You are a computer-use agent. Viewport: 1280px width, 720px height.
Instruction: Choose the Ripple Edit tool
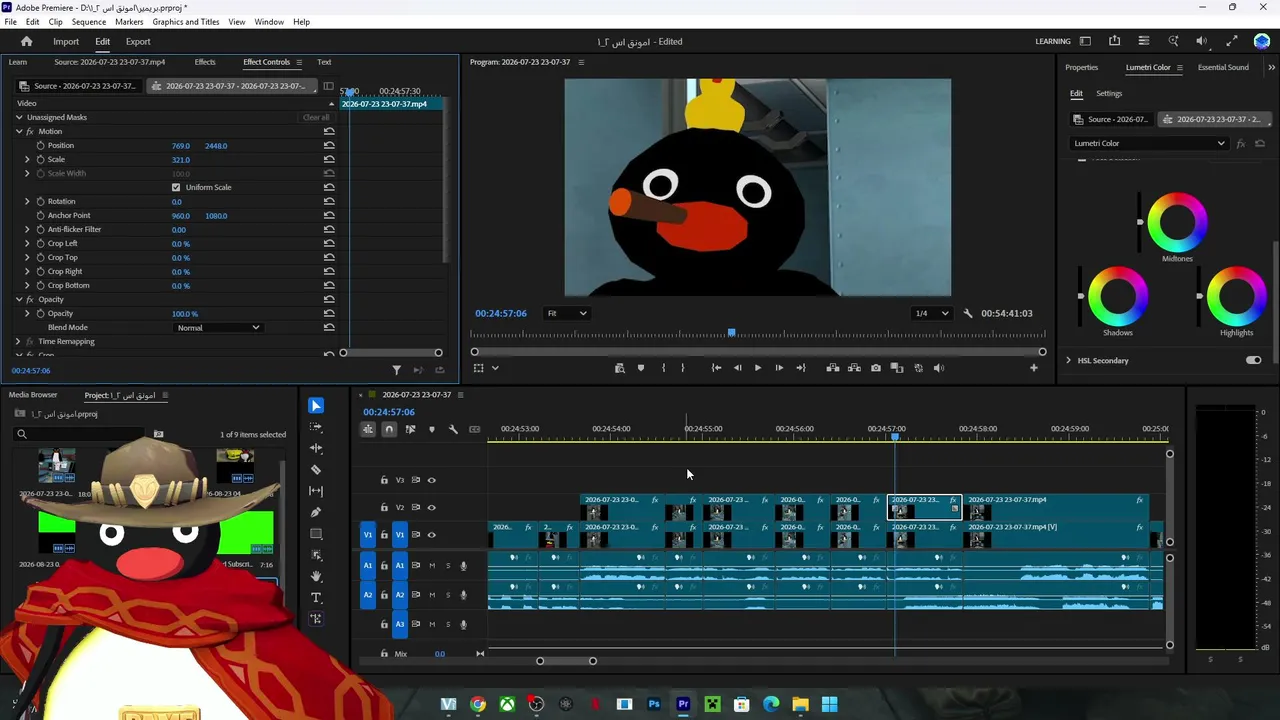tap(316, 448)
